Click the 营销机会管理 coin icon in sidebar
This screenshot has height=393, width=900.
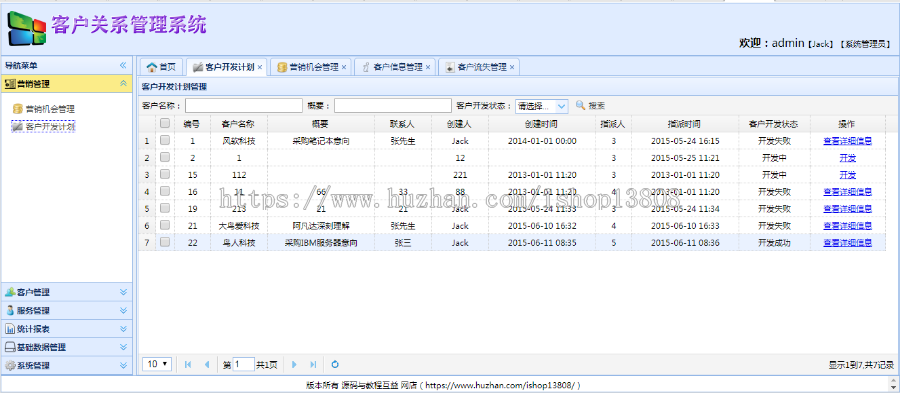coord(18,108)
